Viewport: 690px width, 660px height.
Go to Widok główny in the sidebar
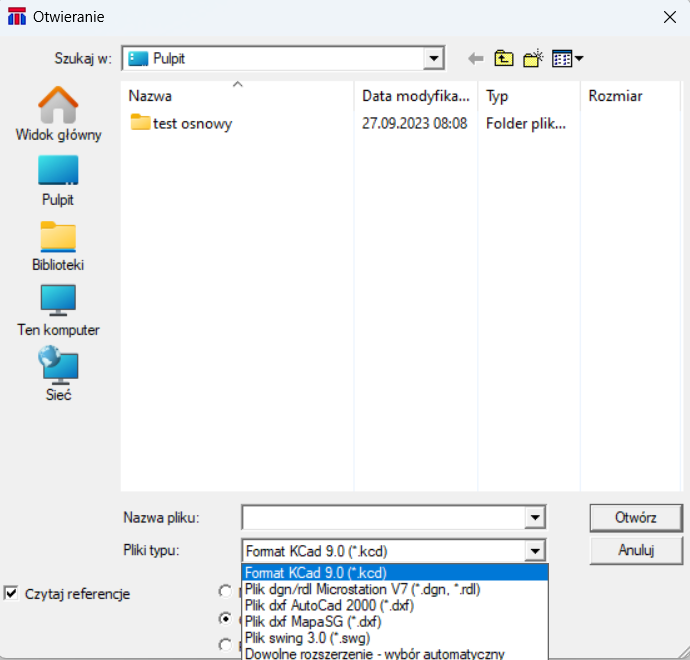[x=58, y=114]
